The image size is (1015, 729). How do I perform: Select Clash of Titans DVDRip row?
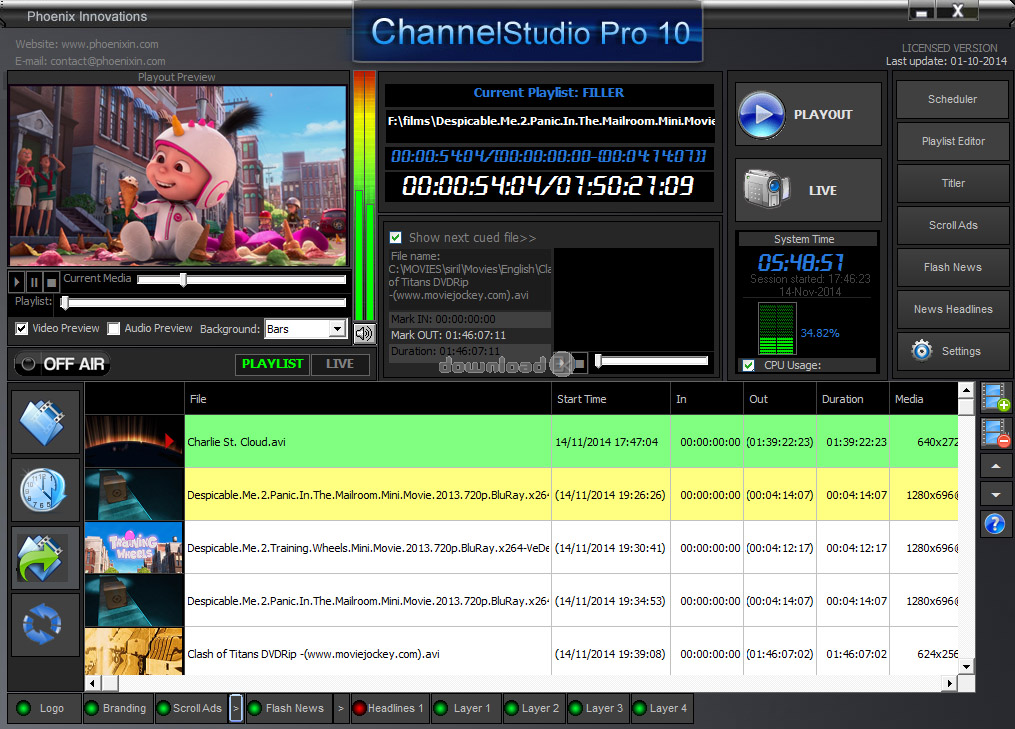click(x=521, y=653)
